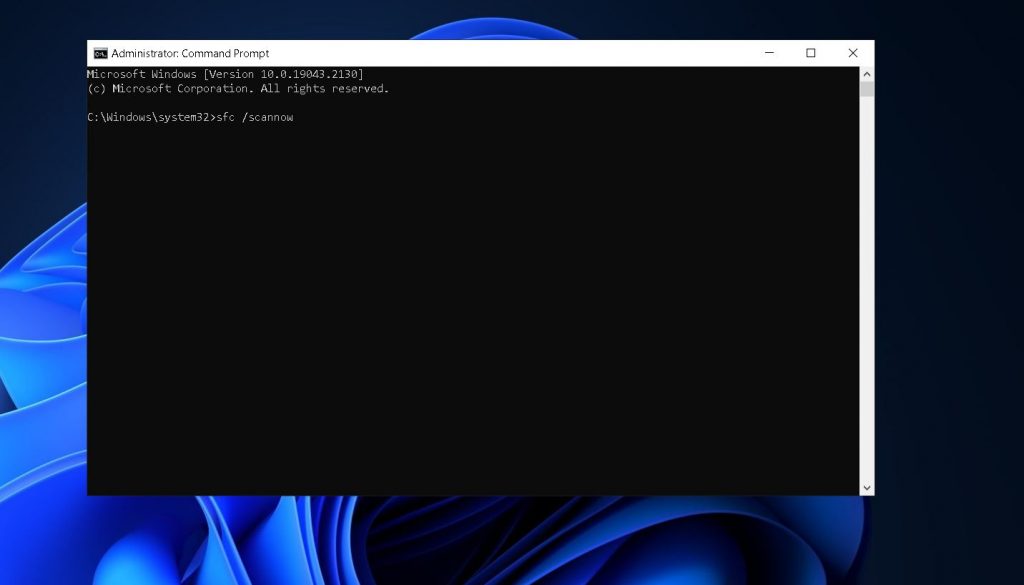Screen dimensions: 1024x585
Task: Maximize the Command Prompt window
Action: pos(810,52)
